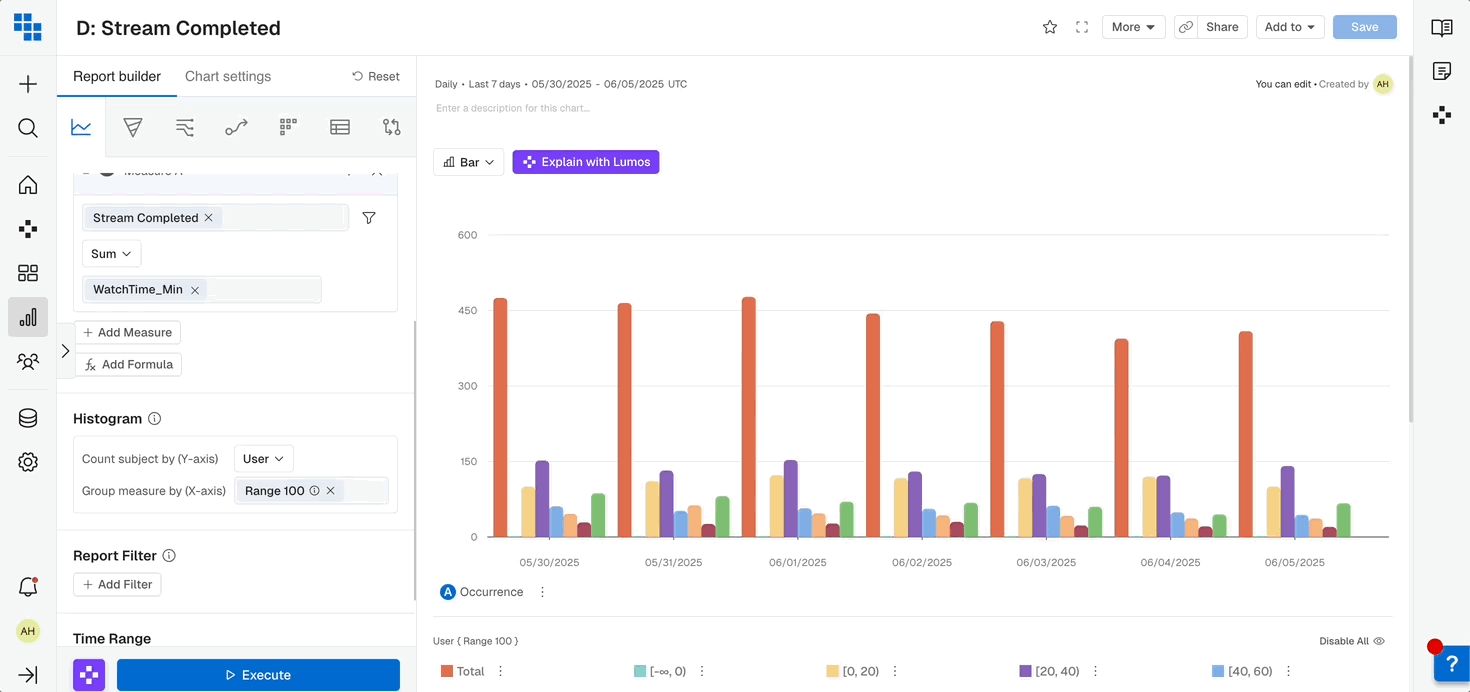Remove the Range 100 chip
This screenshot has height=692, width=1470.
[x=330, y=491]
